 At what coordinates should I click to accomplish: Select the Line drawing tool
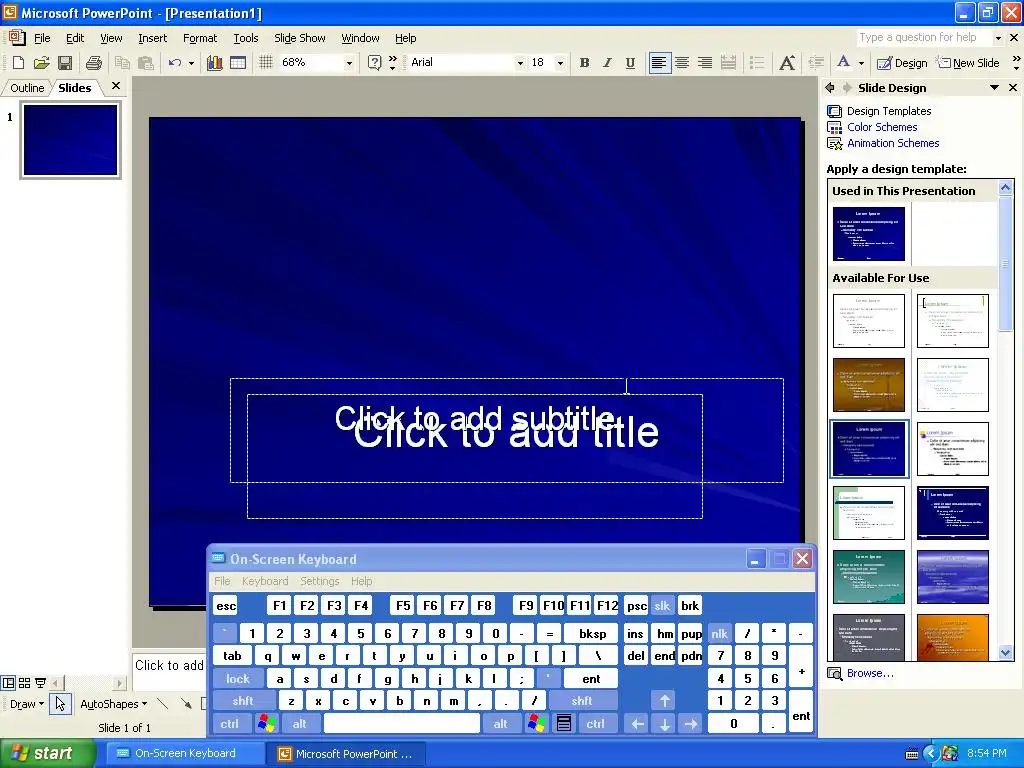tap(163, 704)
